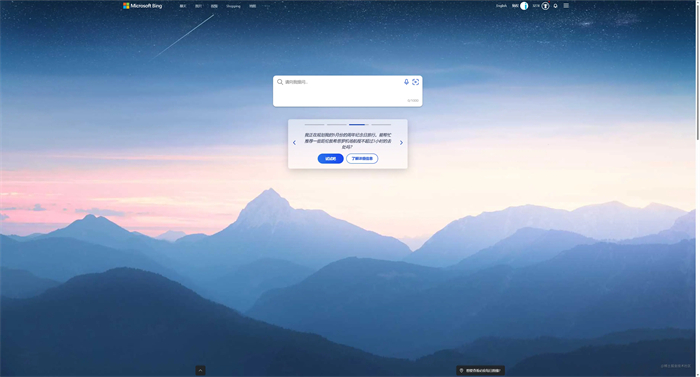This screenshot has height=377, width=700.
Task: Open the Shopping nav item
Action: coord(233,6)
